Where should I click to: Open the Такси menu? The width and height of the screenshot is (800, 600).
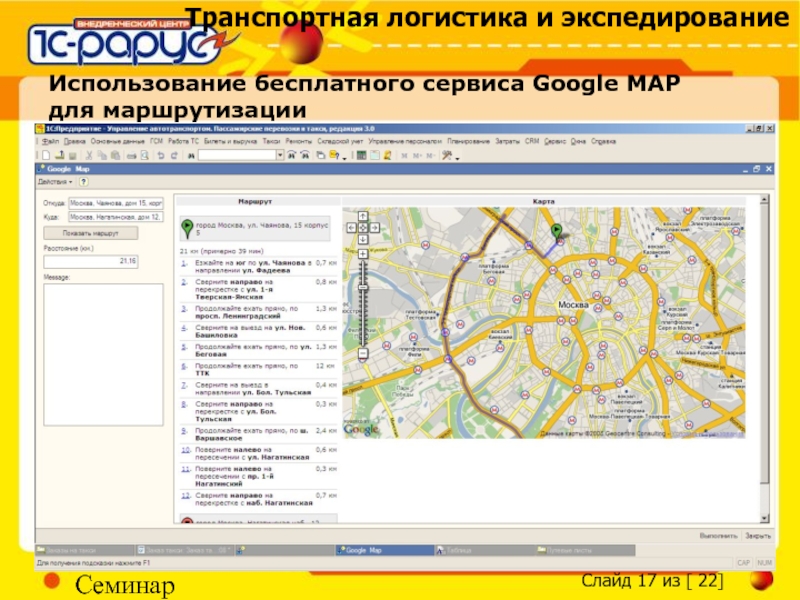pyautogui.click(x=271, y=141)
